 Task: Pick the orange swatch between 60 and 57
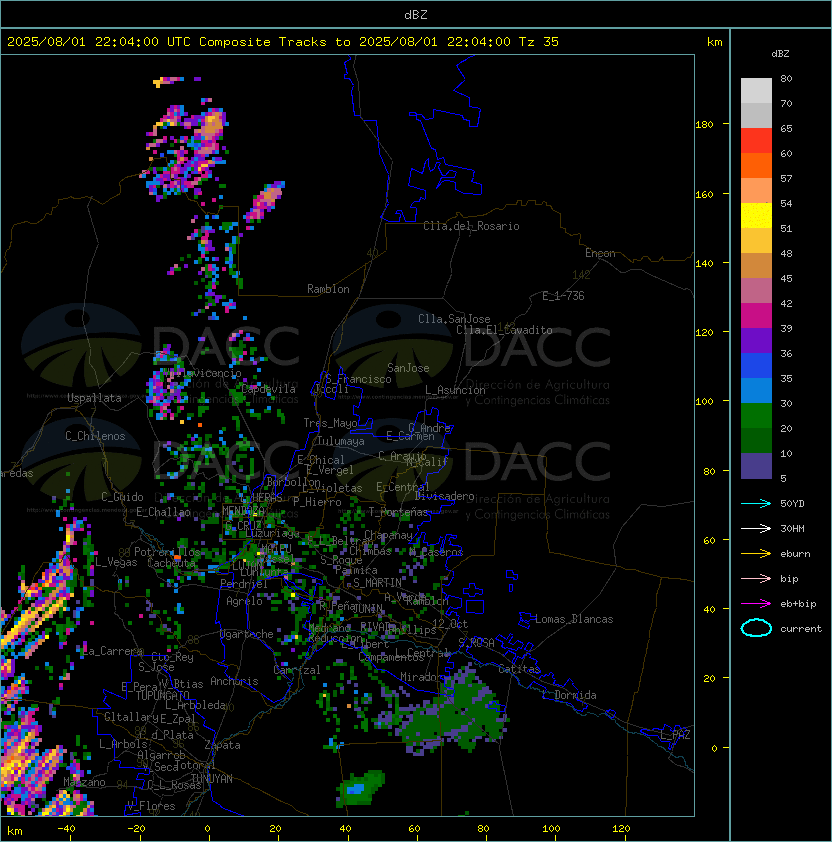tap(756, 165)
